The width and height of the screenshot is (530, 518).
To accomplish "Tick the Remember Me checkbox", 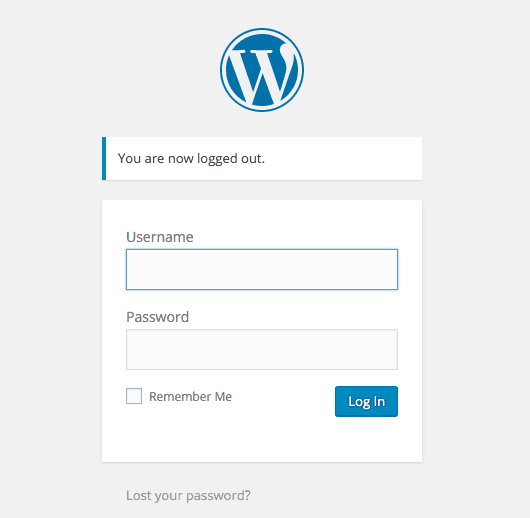I will click(134, 396).
